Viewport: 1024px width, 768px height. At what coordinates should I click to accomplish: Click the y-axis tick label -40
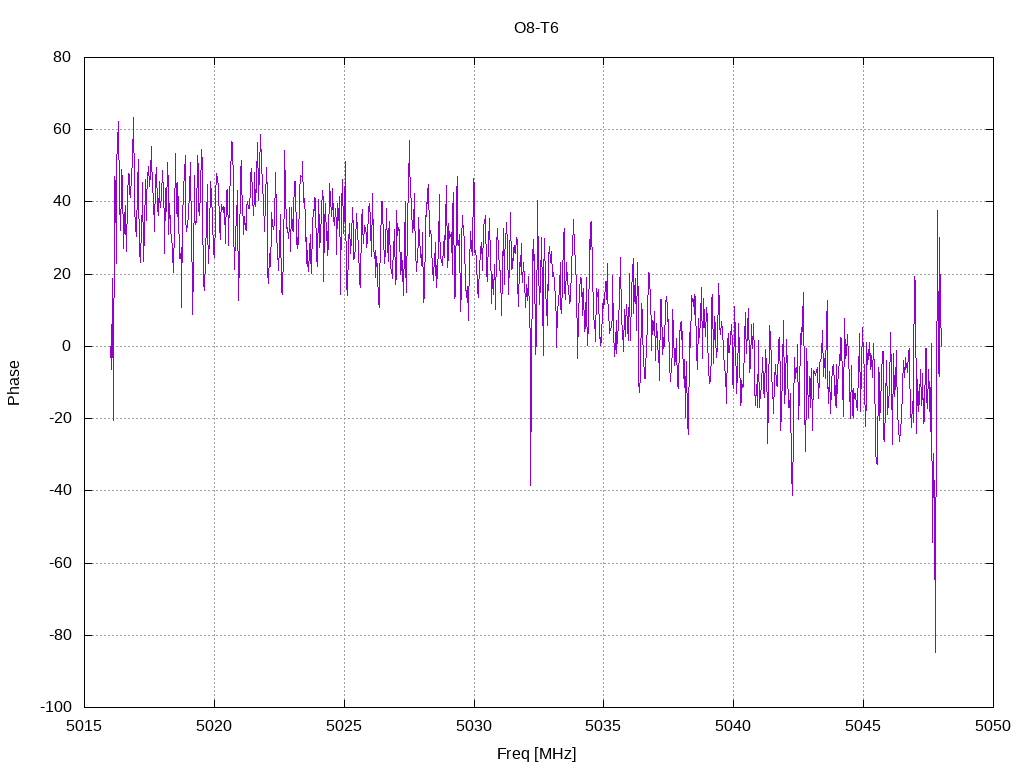pos(60,490)
